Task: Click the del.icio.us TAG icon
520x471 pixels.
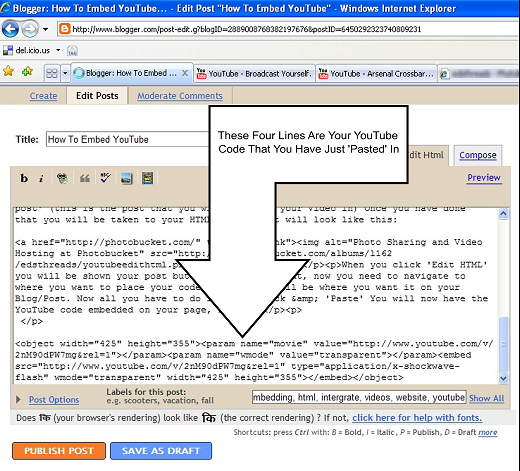Action: click(72, 51)
